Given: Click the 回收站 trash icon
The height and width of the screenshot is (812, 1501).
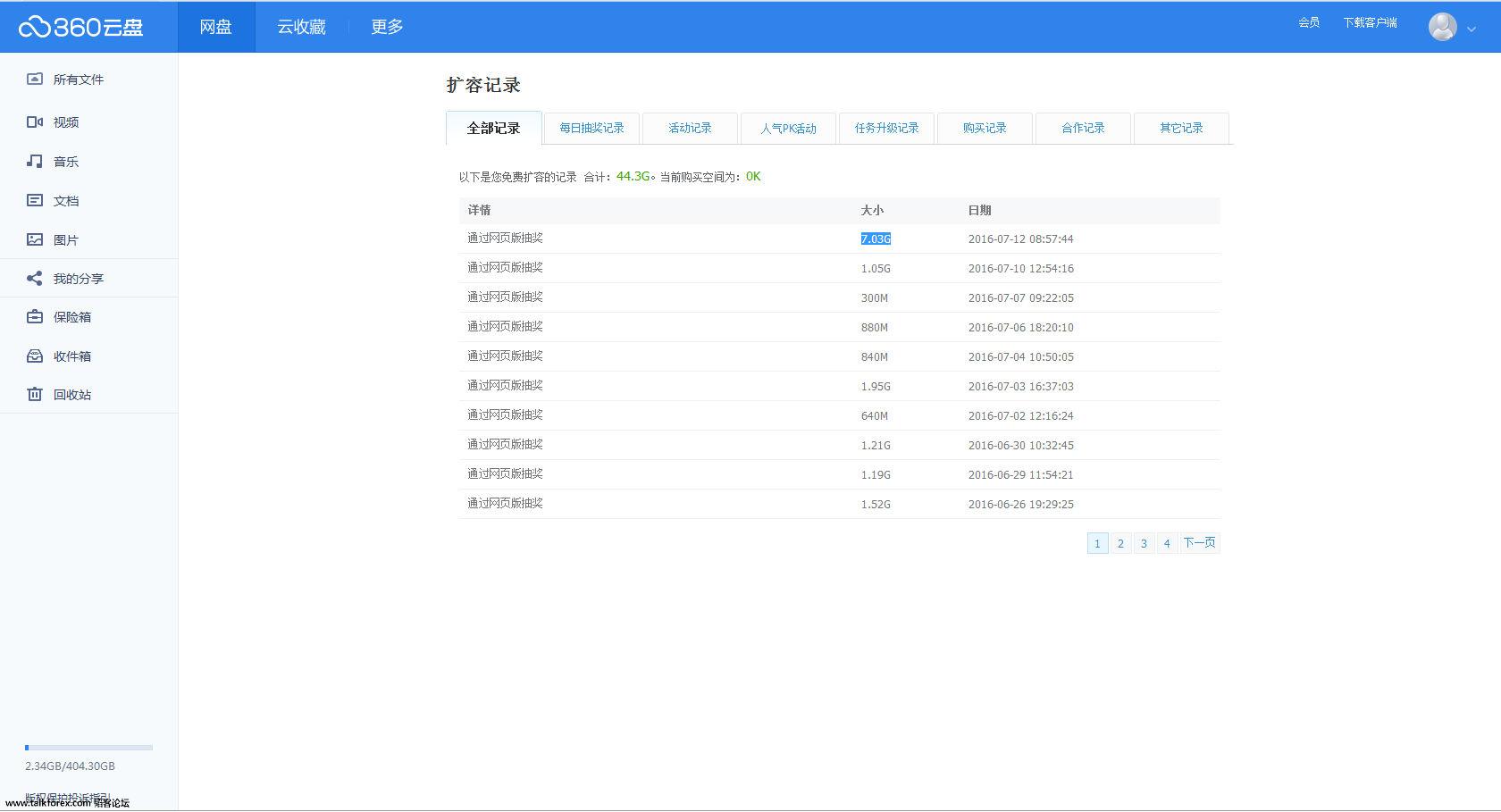Looking at the screenshot, I should (x=35, y=394).
